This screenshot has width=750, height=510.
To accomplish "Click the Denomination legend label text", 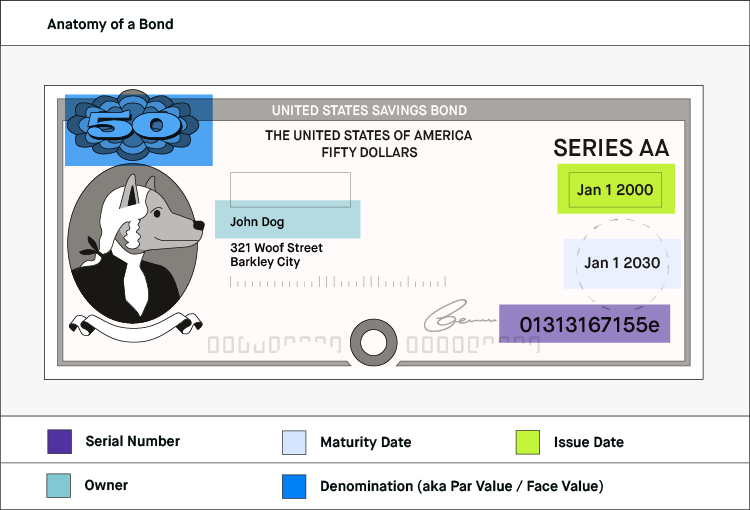I will (x=461, y=486).
